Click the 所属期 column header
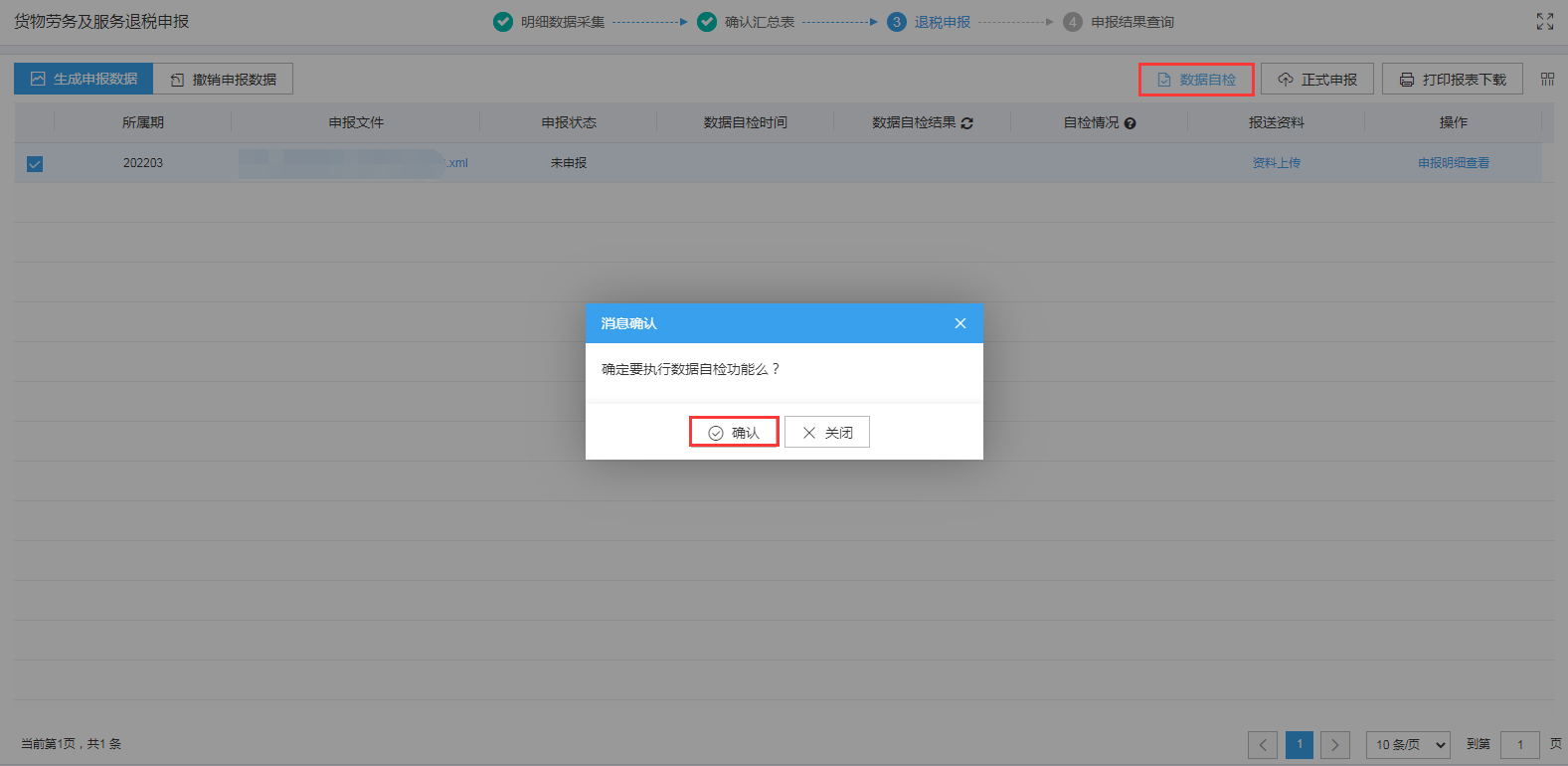The image size is (1568, 766). (x=143, y=122)
